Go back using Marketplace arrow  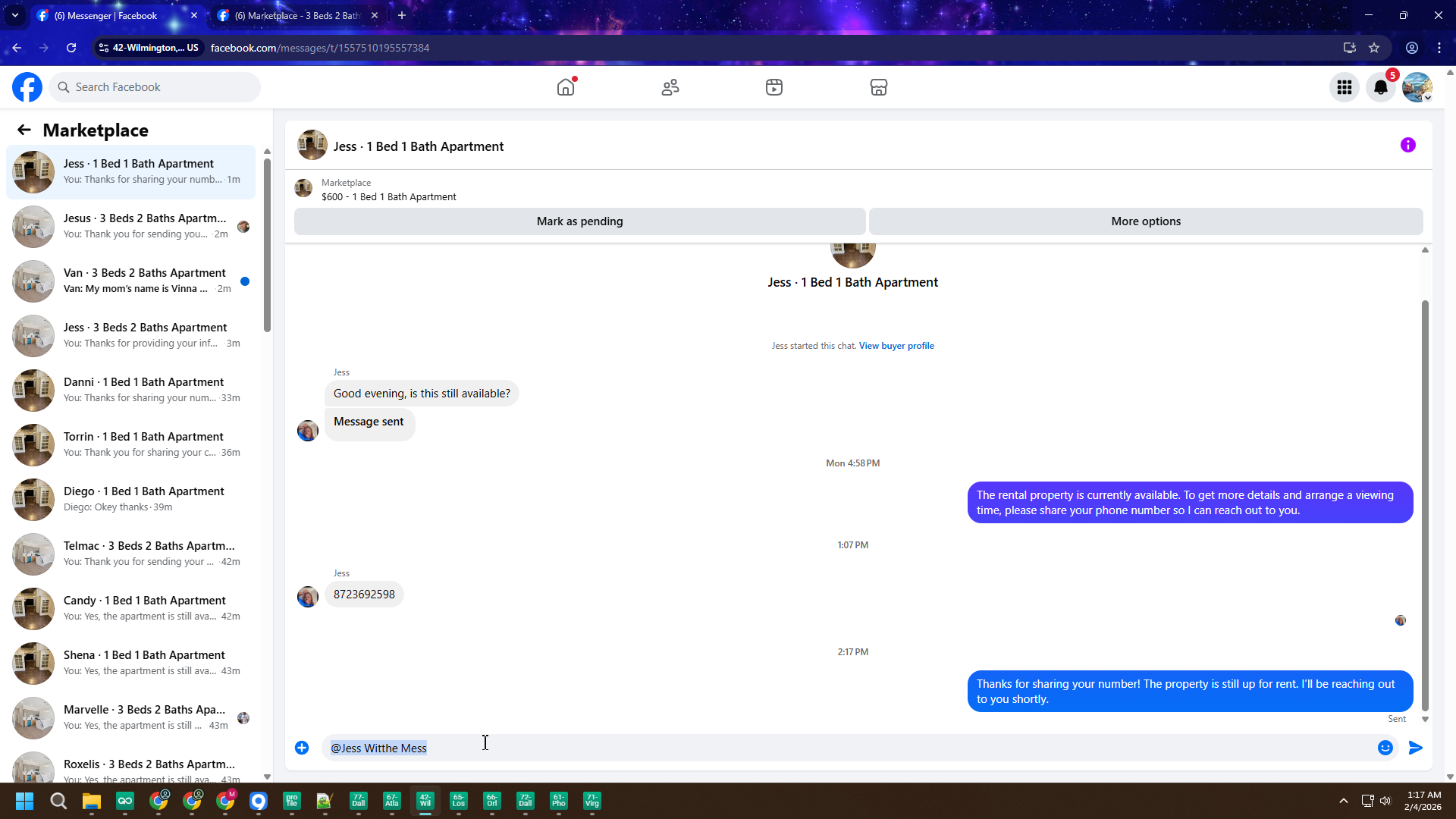point(24,130)
